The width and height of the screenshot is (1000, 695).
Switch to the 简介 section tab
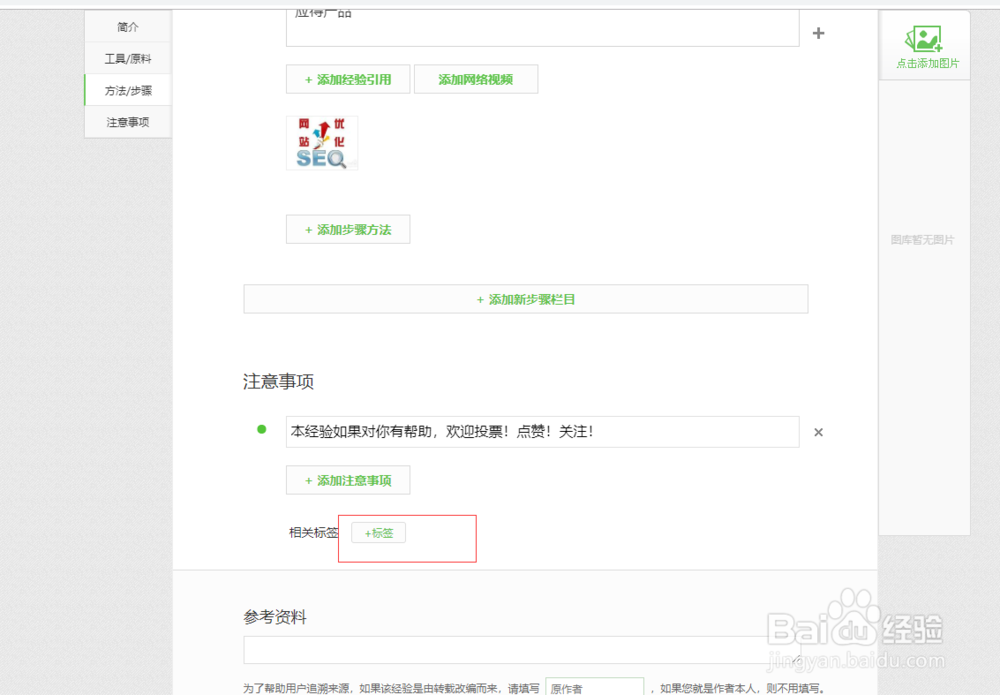tap(127, 27)
